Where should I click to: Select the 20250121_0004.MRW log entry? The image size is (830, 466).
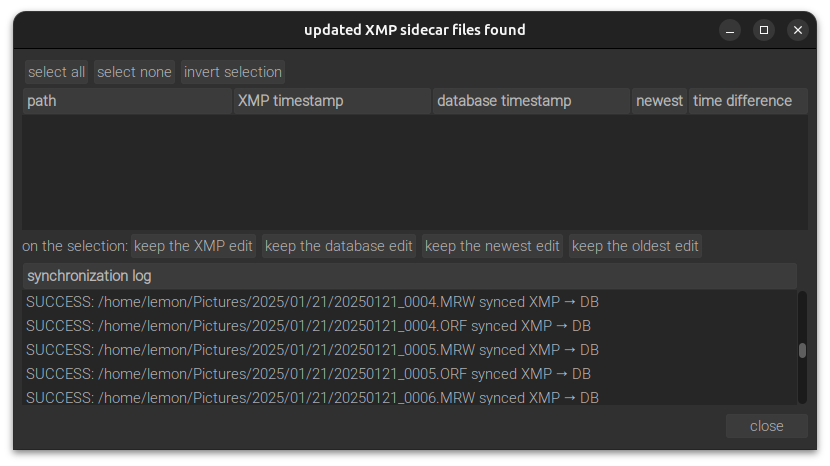coord(312,302)
